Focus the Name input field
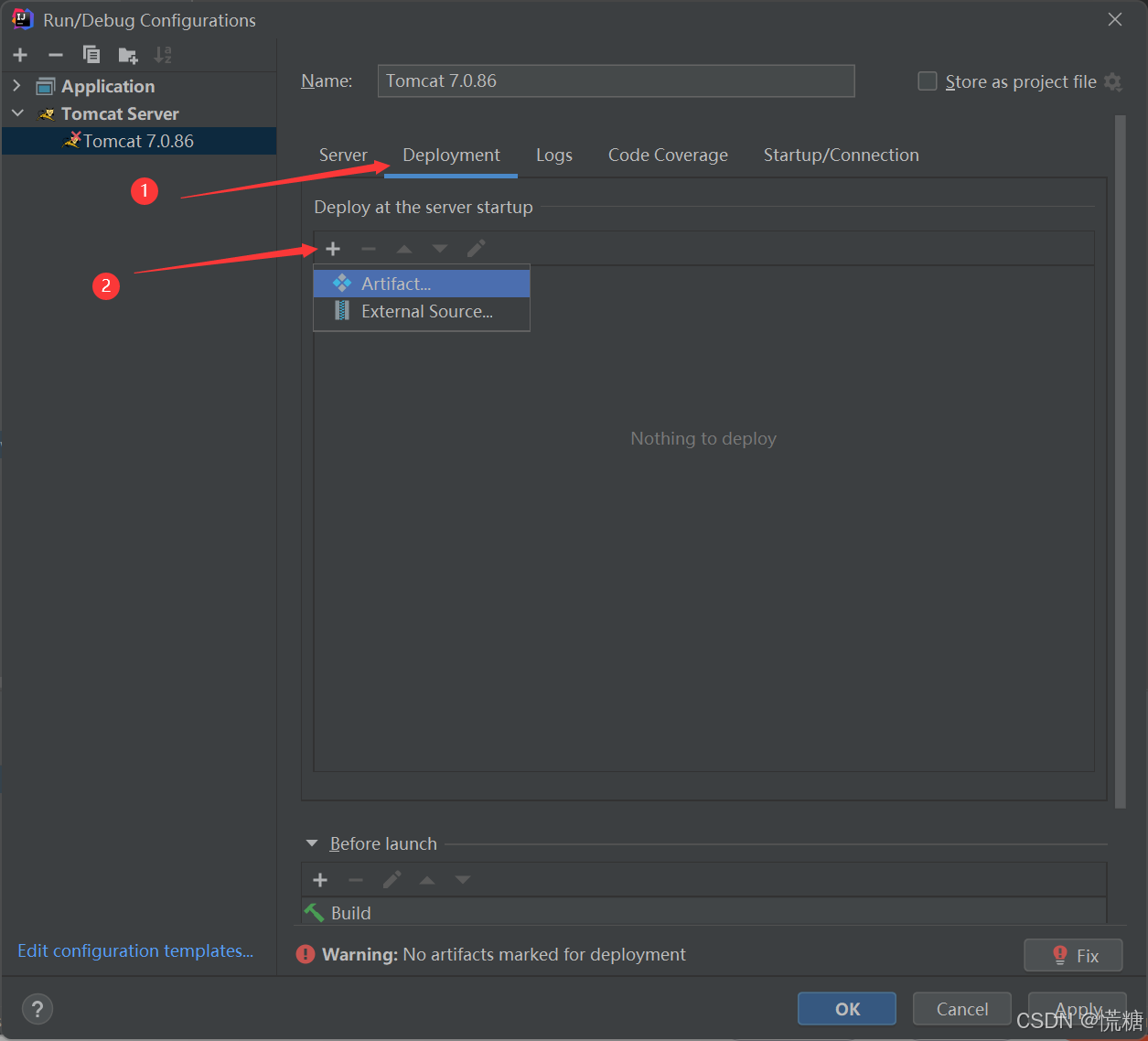 [616, 80]
